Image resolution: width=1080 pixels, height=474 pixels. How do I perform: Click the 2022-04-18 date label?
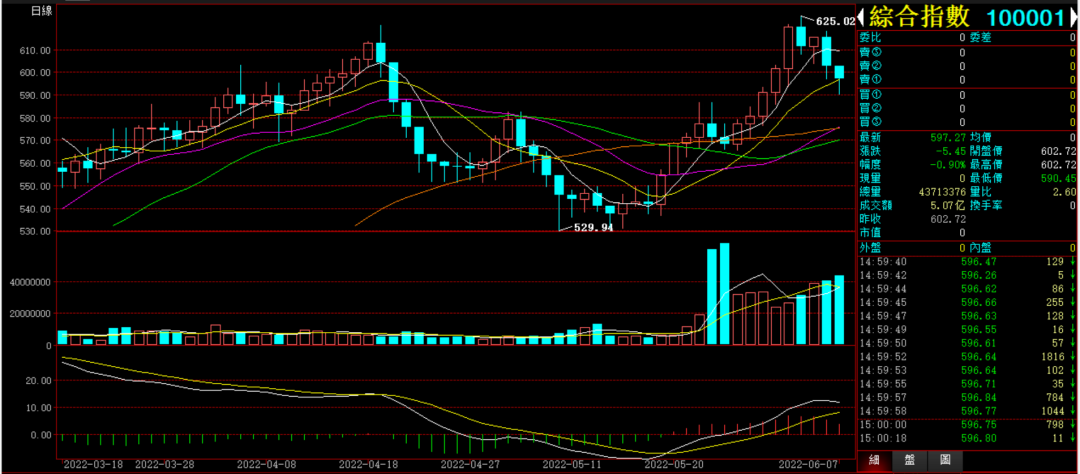click(366, 465)
